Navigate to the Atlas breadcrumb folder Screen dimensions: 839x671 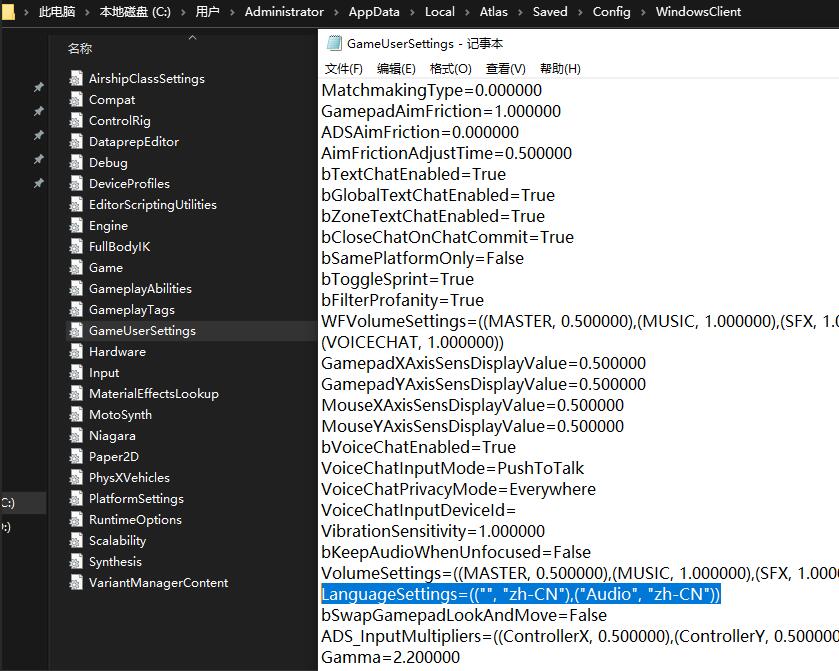coord(493,12)
